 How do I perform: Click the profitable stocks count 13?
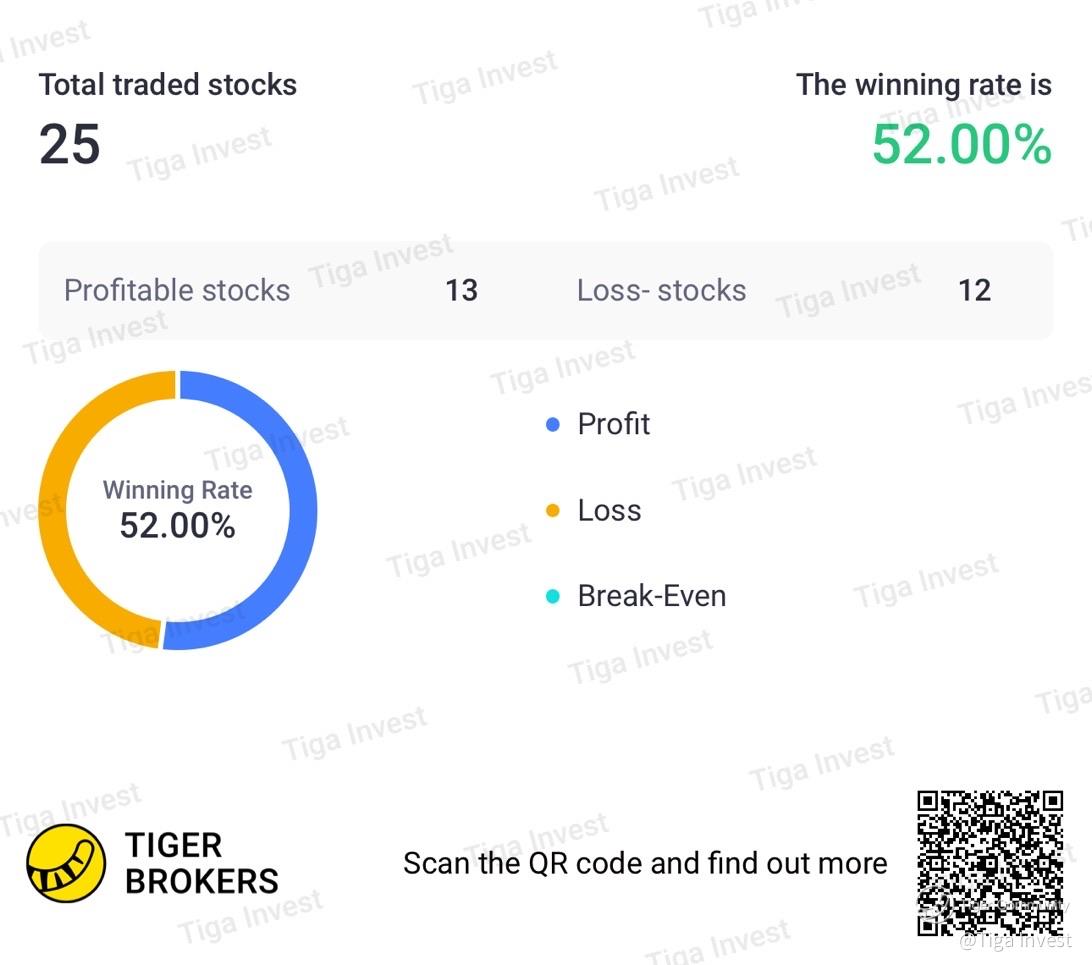point(462,290)
